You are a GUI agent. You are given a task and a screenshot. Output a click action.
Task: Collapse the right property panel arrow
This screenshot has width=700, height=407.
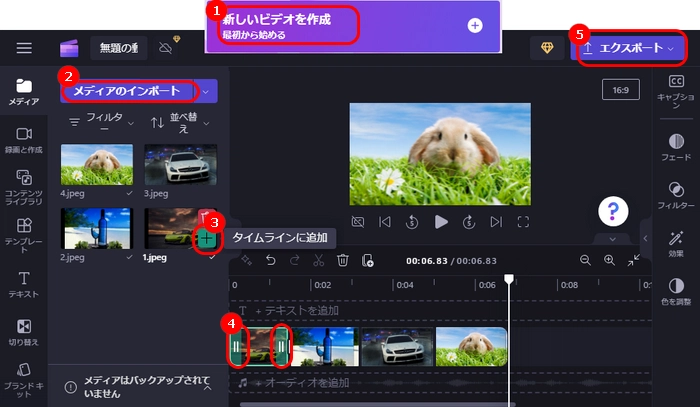pyautogui.click(x=646, y=238)
